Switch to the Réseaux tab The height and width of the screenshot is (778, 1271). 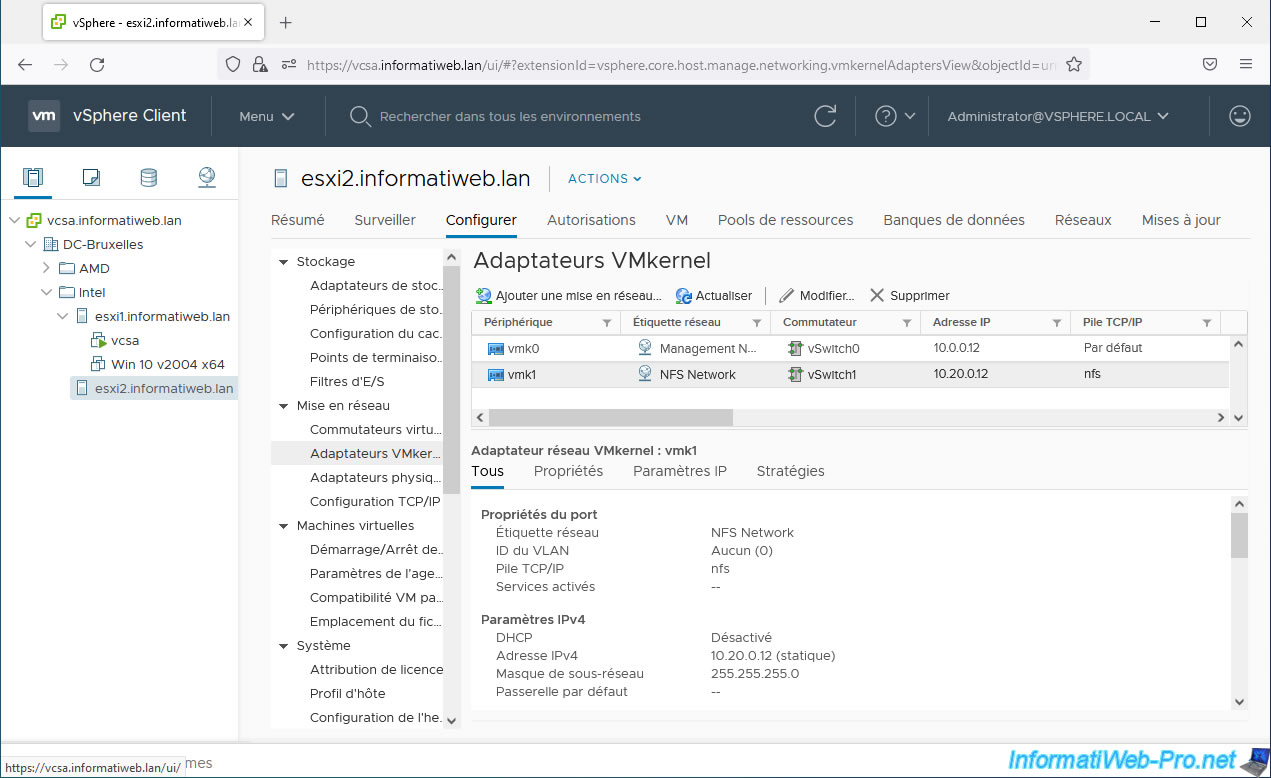coord(1083,220)
